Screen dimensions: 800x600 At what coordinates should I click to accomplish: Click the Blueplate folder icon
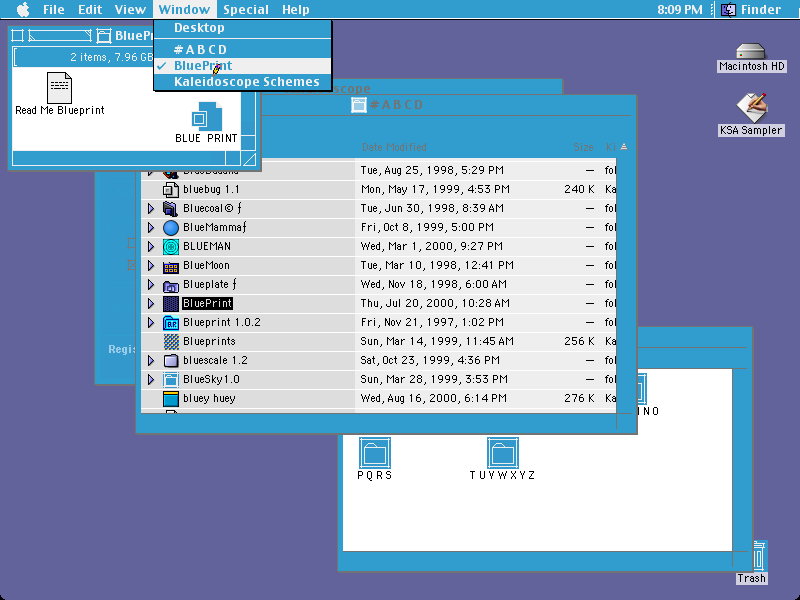[x=170, y=285]
